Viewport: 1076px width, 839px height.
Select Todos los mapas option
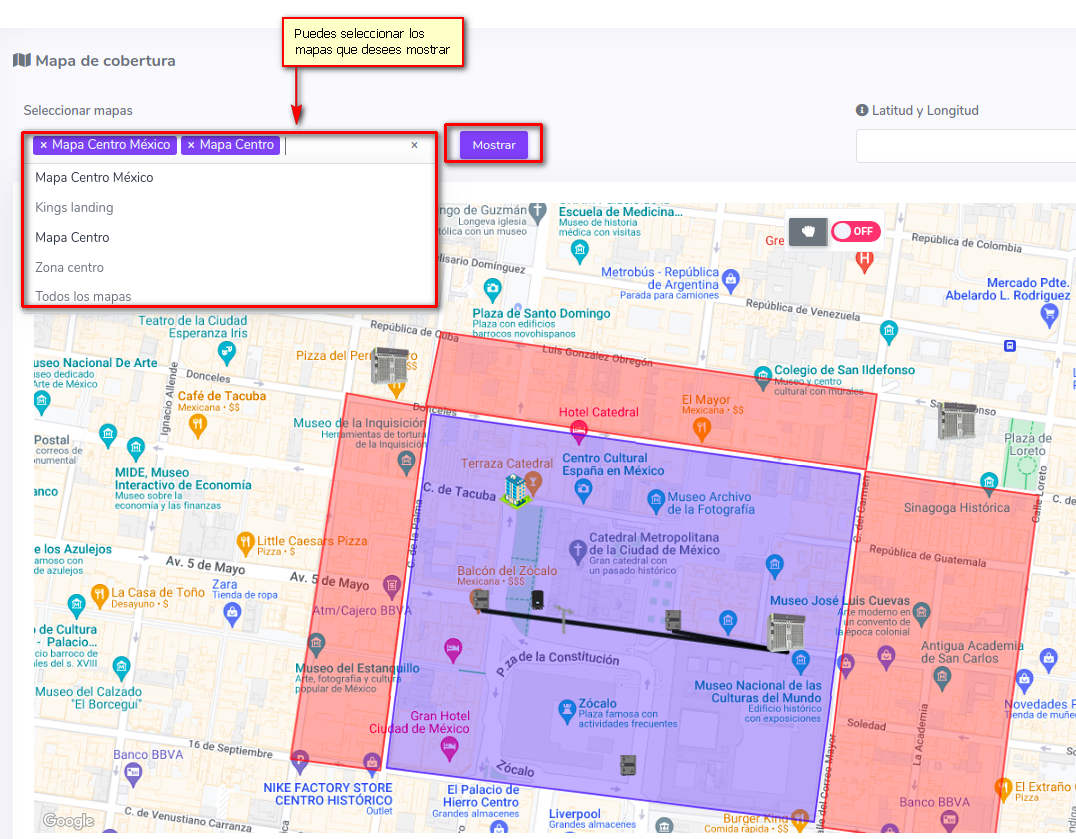(83, 296)
